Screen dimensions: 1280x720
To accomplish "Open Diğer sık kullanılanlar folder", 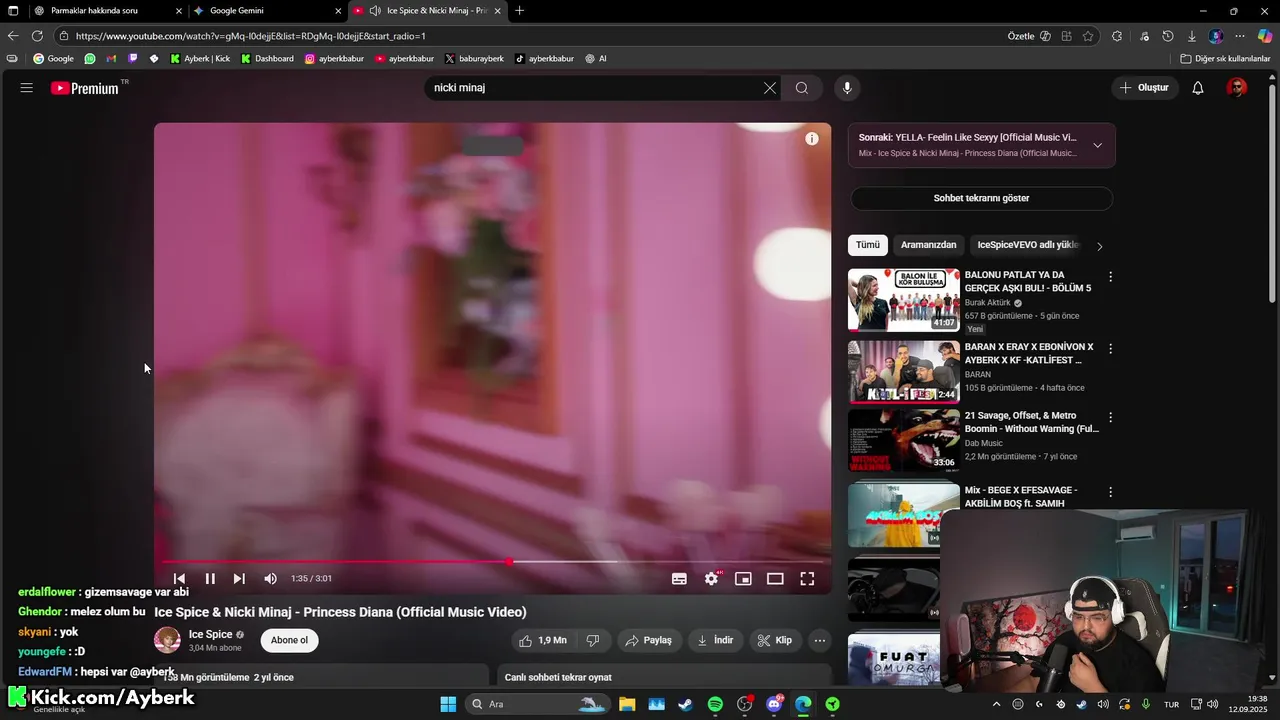I will [1225, 59].
